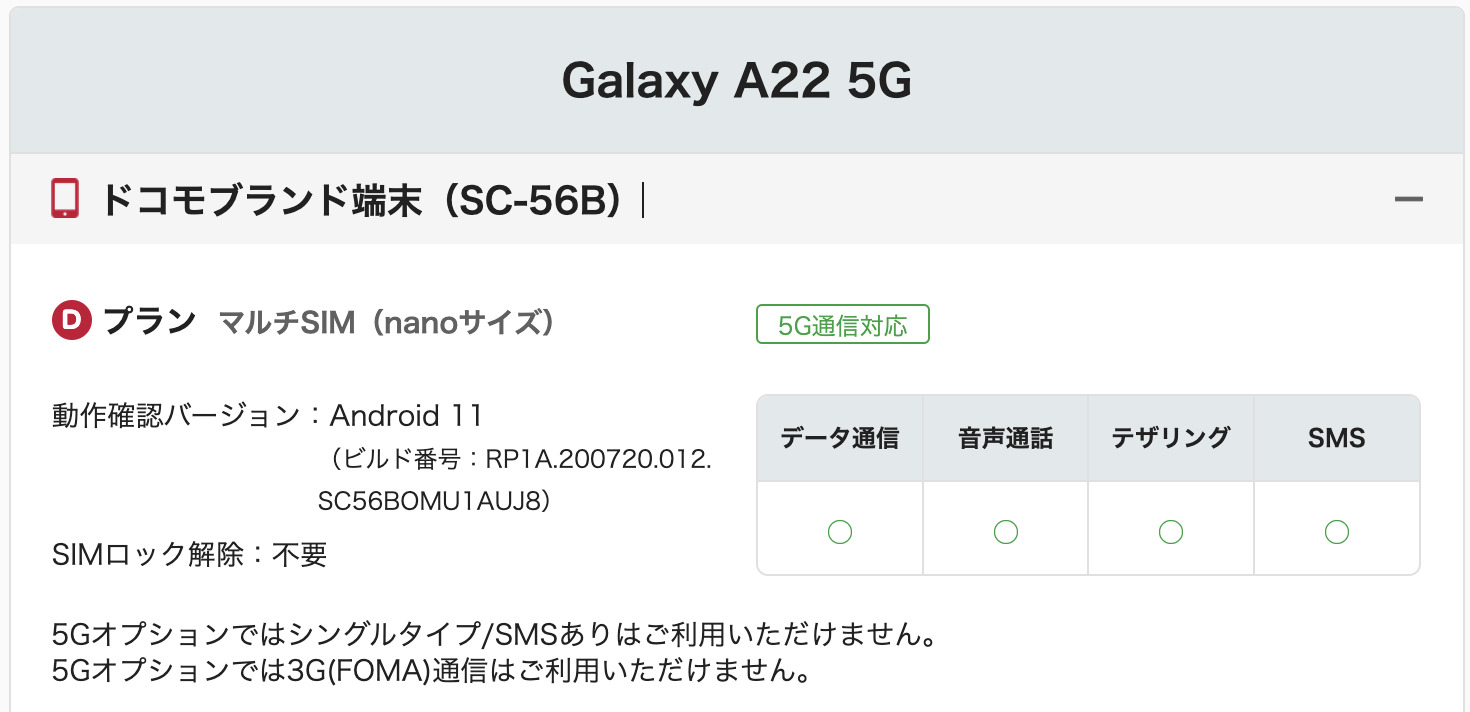1470x712 pixels.
Task: Click the プラン label
Action: 149,322
